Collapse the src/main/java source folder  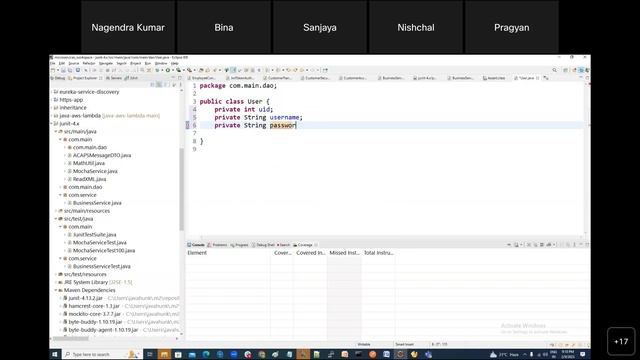click(56, 131)
